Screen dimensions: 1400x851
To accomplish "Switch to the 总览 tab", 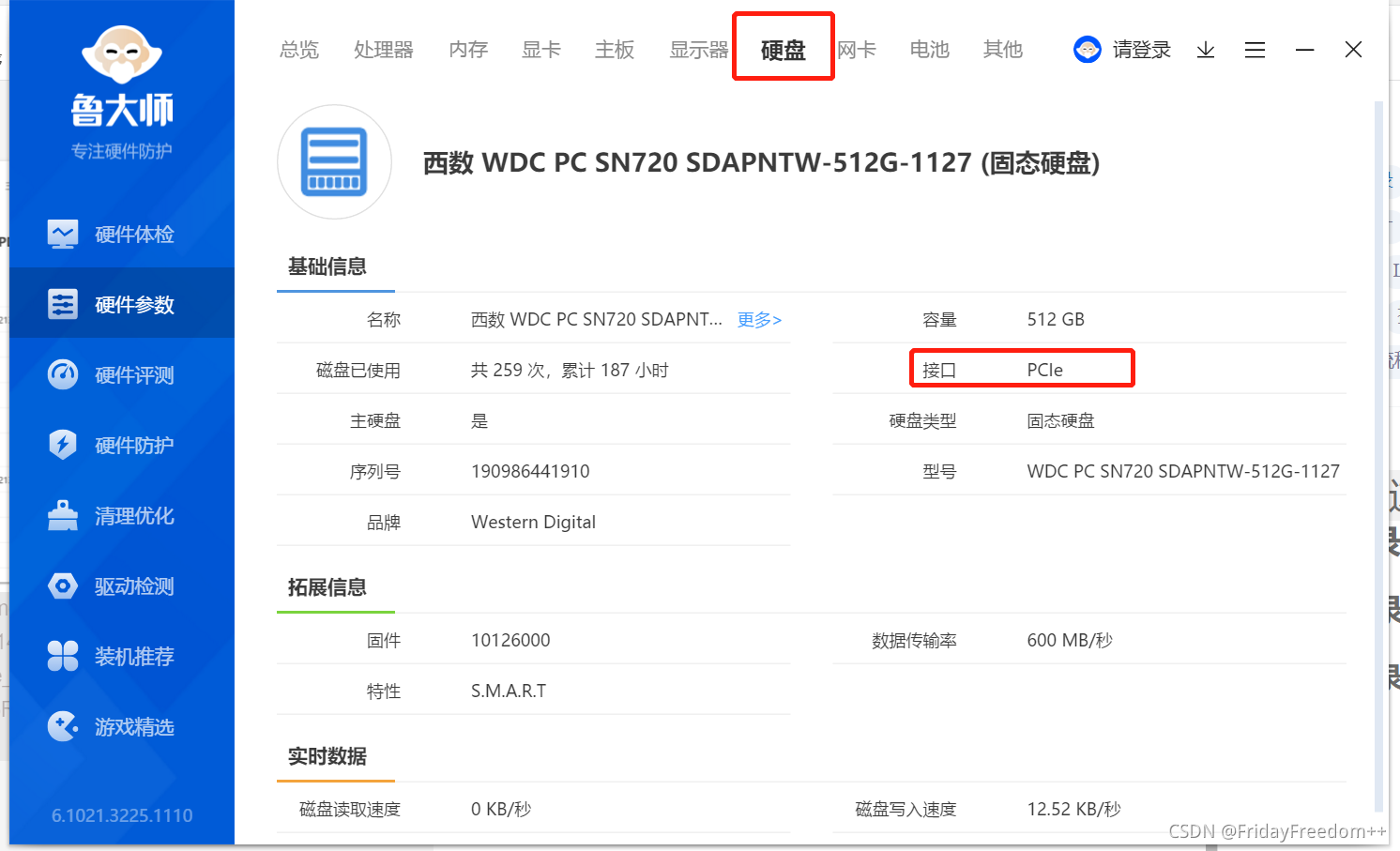I will [x=299, y=50].
